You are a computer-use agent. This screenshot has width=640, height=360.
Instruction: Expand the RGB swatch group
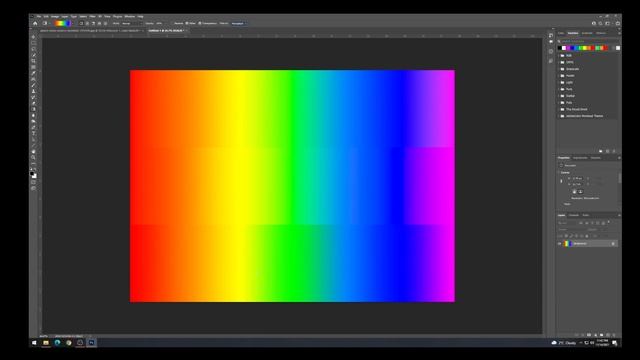coord(559,56)
